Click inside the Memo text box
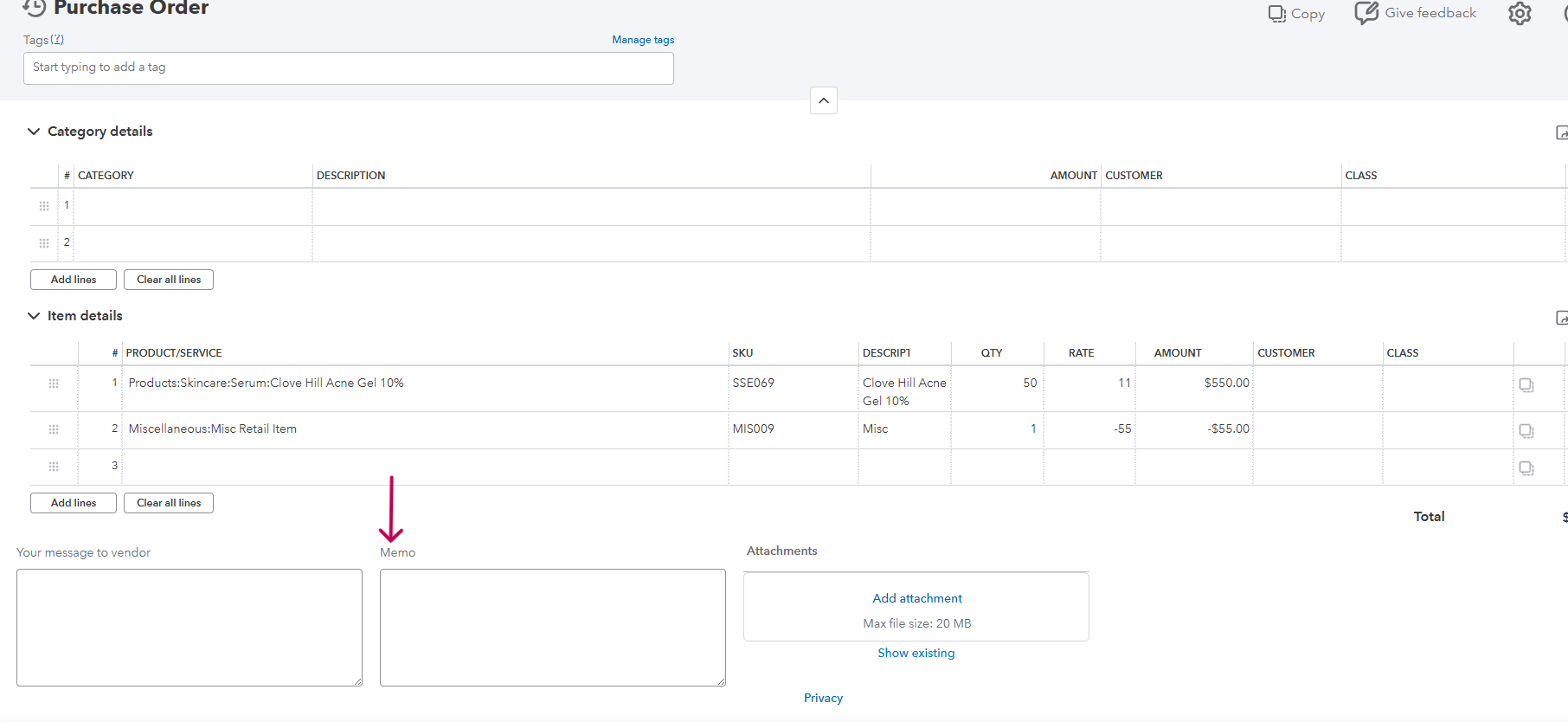The width and height of the screenshot is (1568, 722). [x=552, y=627]
